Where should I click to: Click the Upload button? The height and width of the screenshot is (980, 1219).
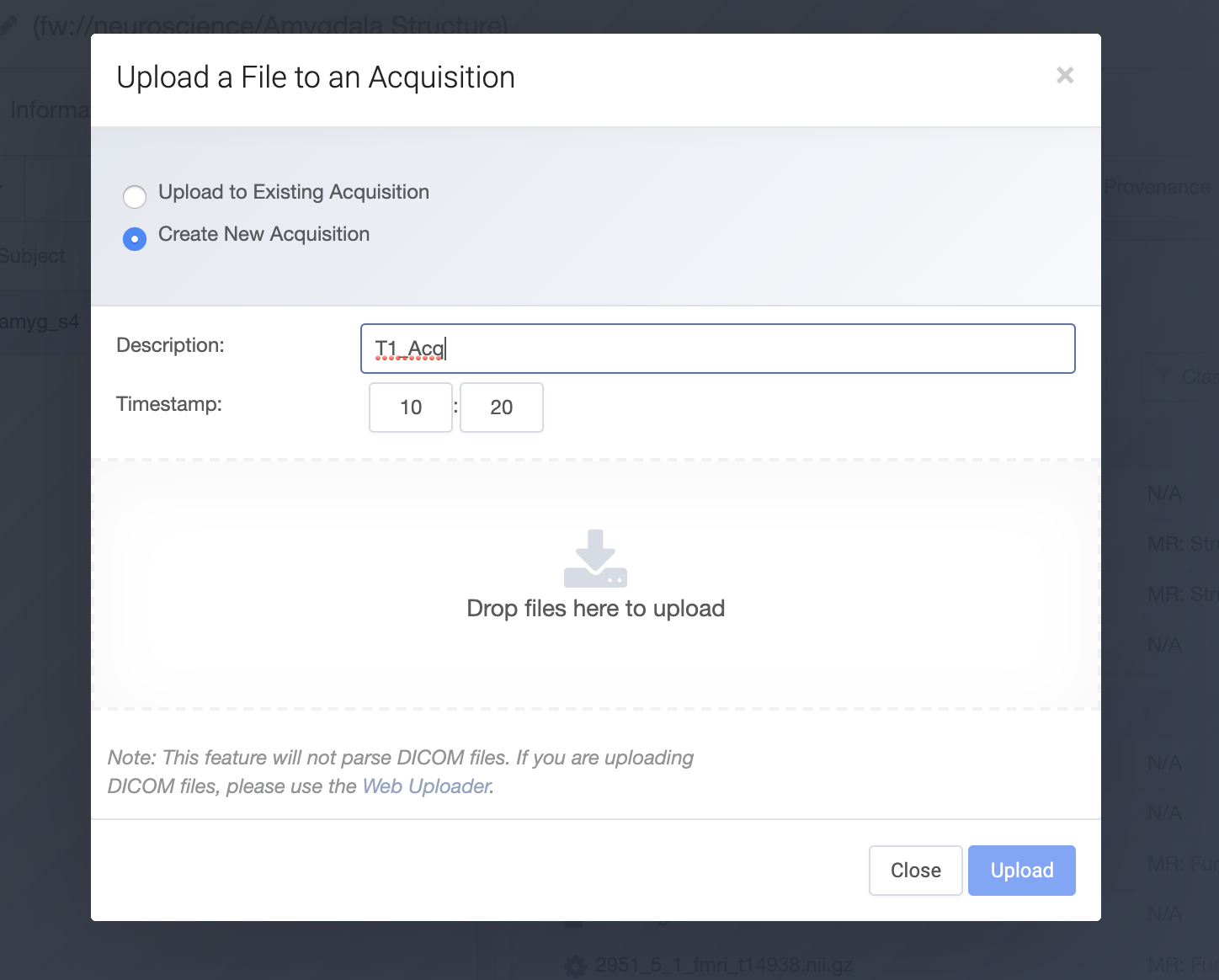tap(1022, 871)
